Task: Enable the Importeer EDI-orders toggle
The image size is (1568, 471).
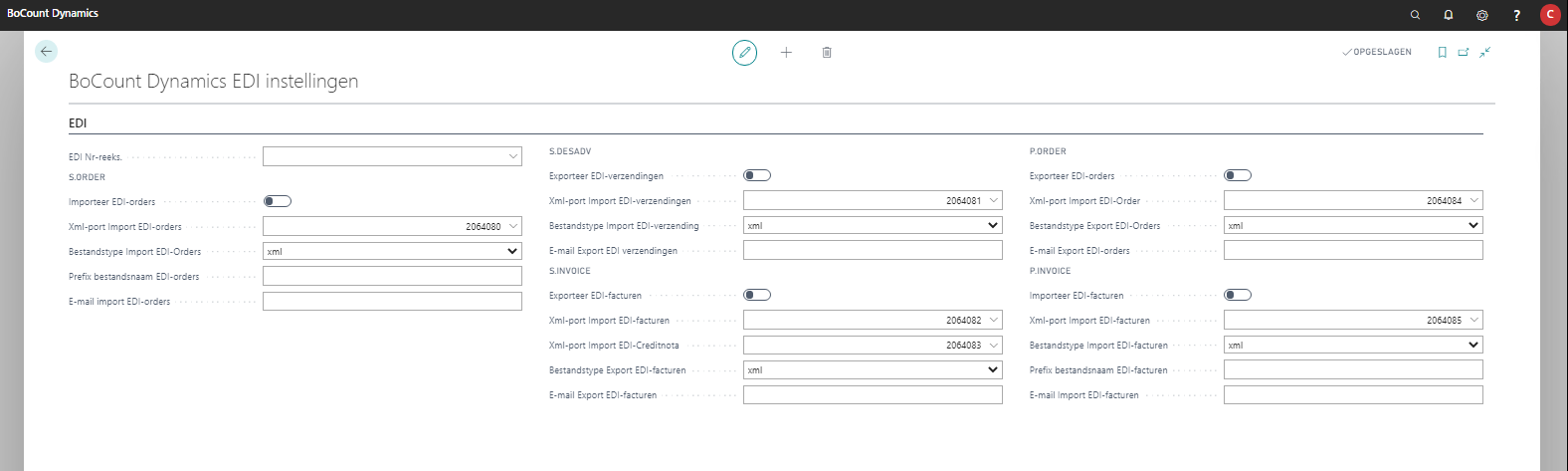Action: (x=278, y=201)
